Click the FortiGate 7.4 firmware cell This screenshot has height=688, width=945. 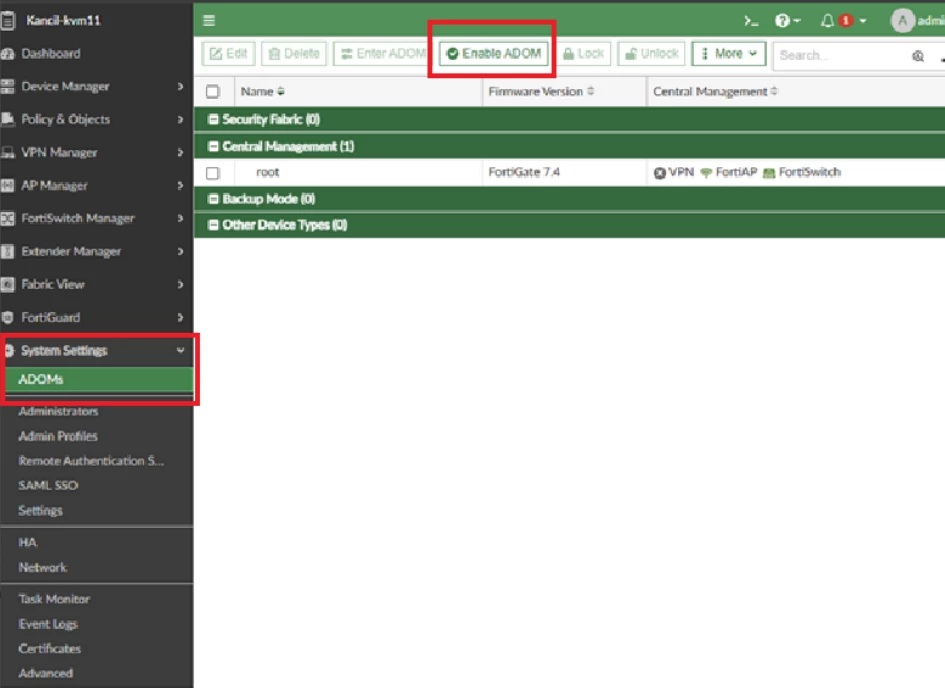524,173
